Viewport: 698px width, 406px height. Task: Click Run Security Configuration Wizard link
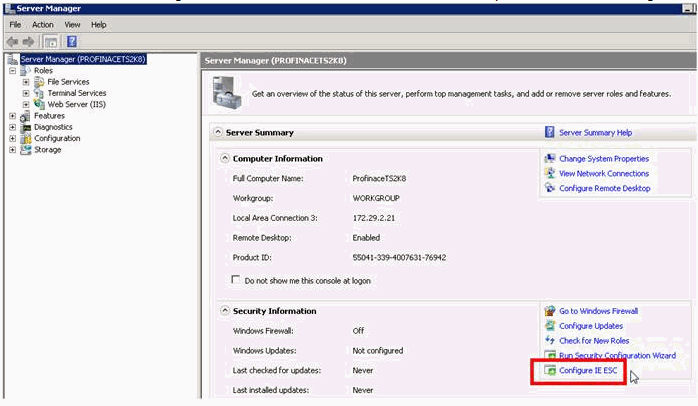click(617, 355)
